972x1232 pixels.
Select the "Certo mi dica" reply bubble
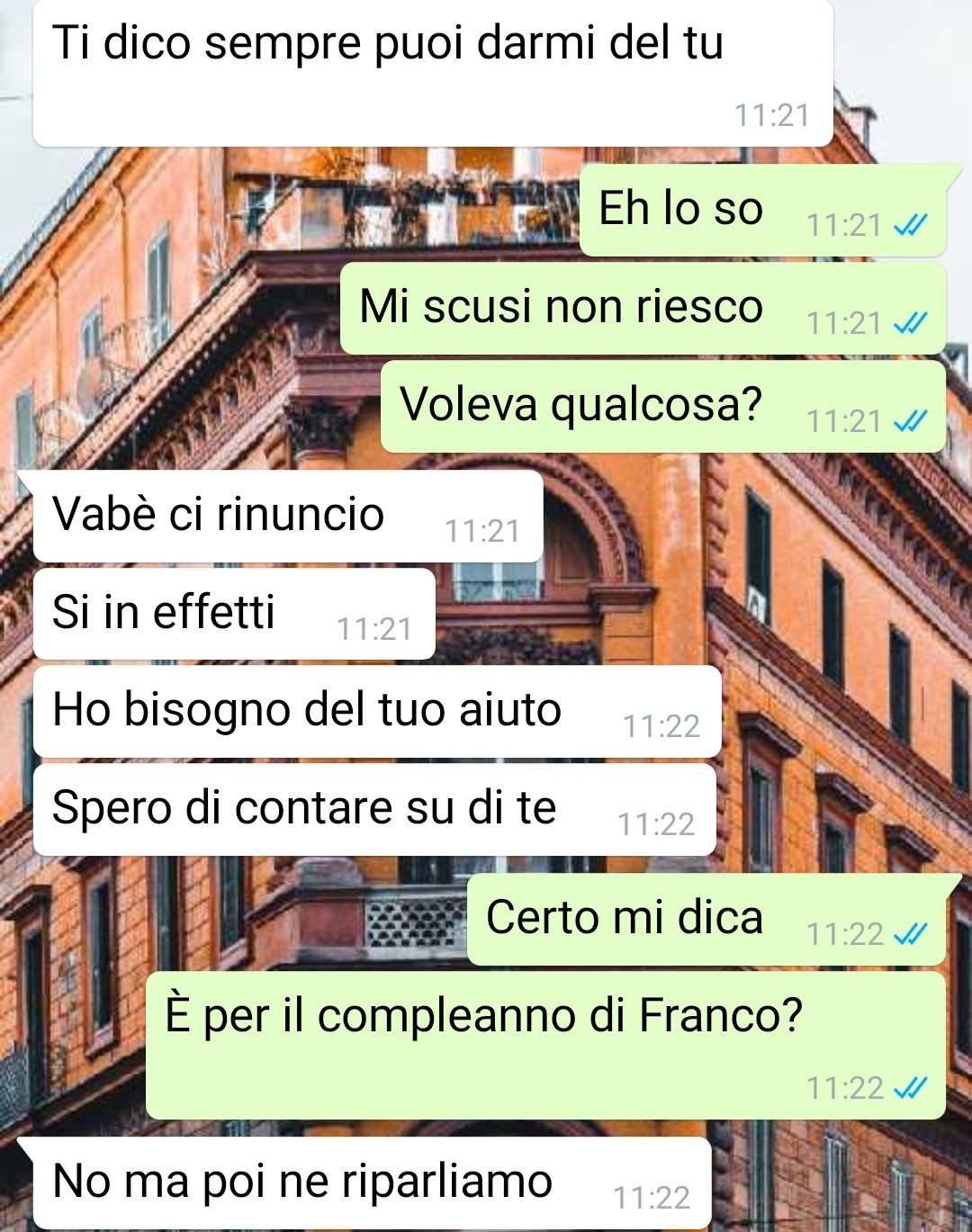(706, 919)
